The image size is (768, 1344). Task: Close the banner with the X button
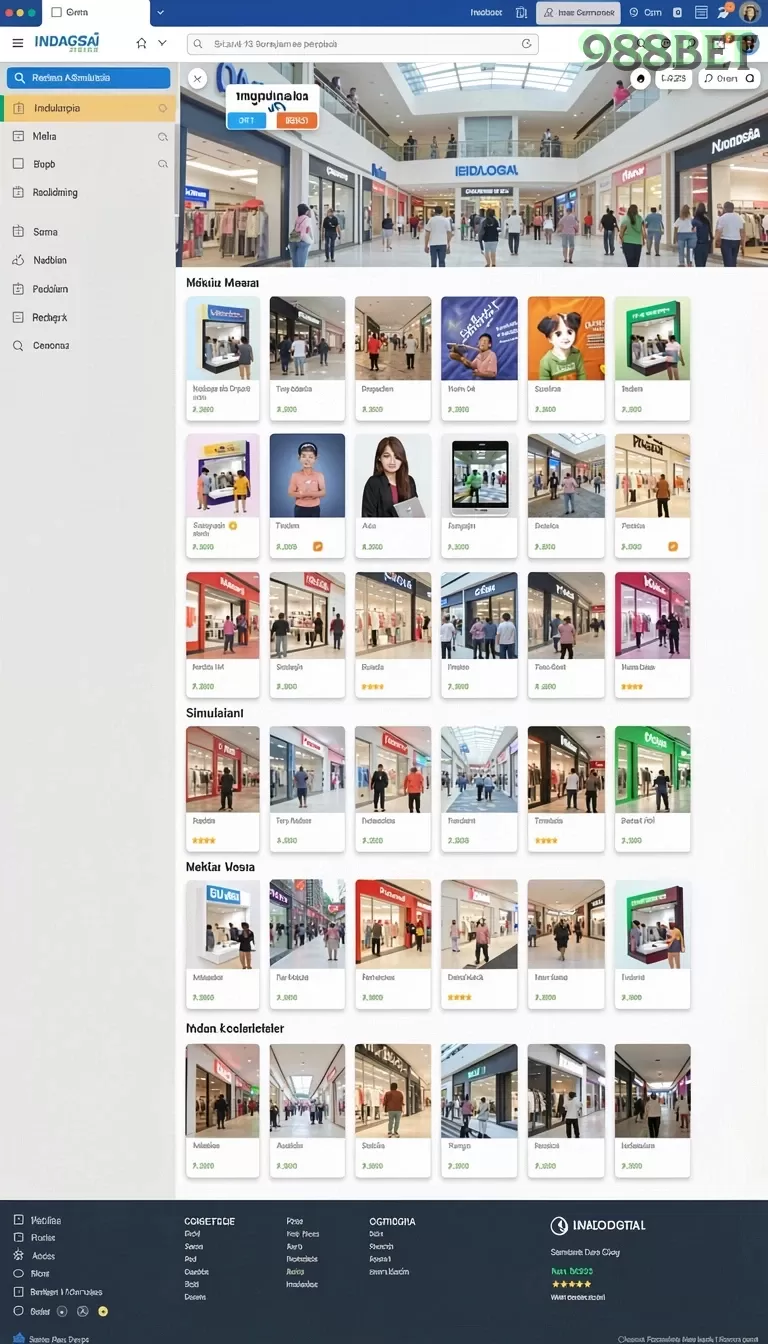point(197,78)
